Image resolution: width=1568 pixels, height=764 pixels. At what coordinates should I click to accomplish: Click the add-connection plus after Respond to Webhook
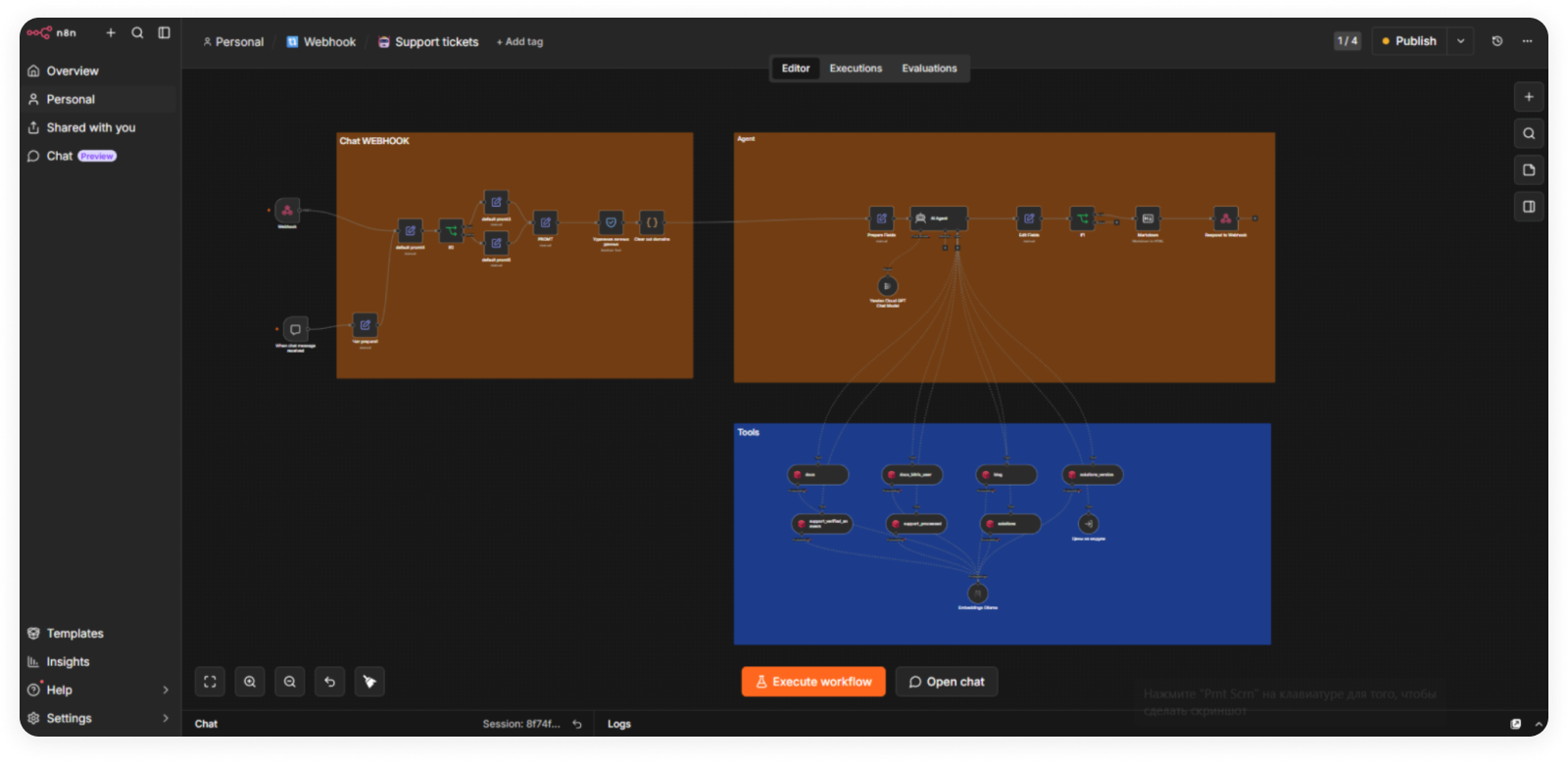[x=1254, y=218]
